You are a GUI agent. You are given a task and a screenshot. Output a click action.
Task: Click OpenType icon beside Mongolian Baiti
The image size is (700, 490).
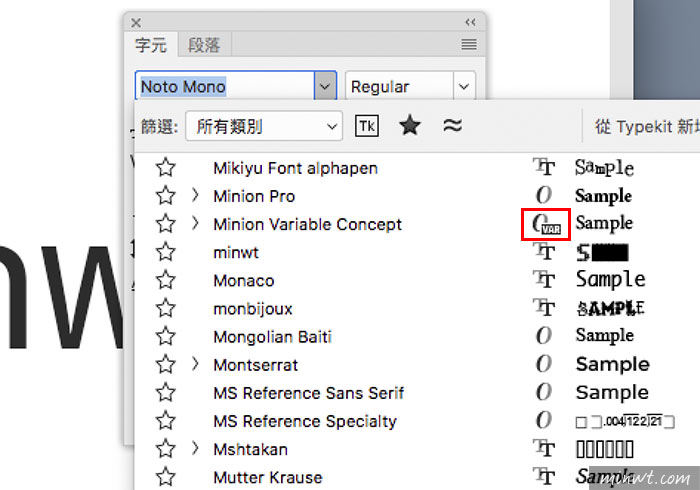click(x=544, y=336)
